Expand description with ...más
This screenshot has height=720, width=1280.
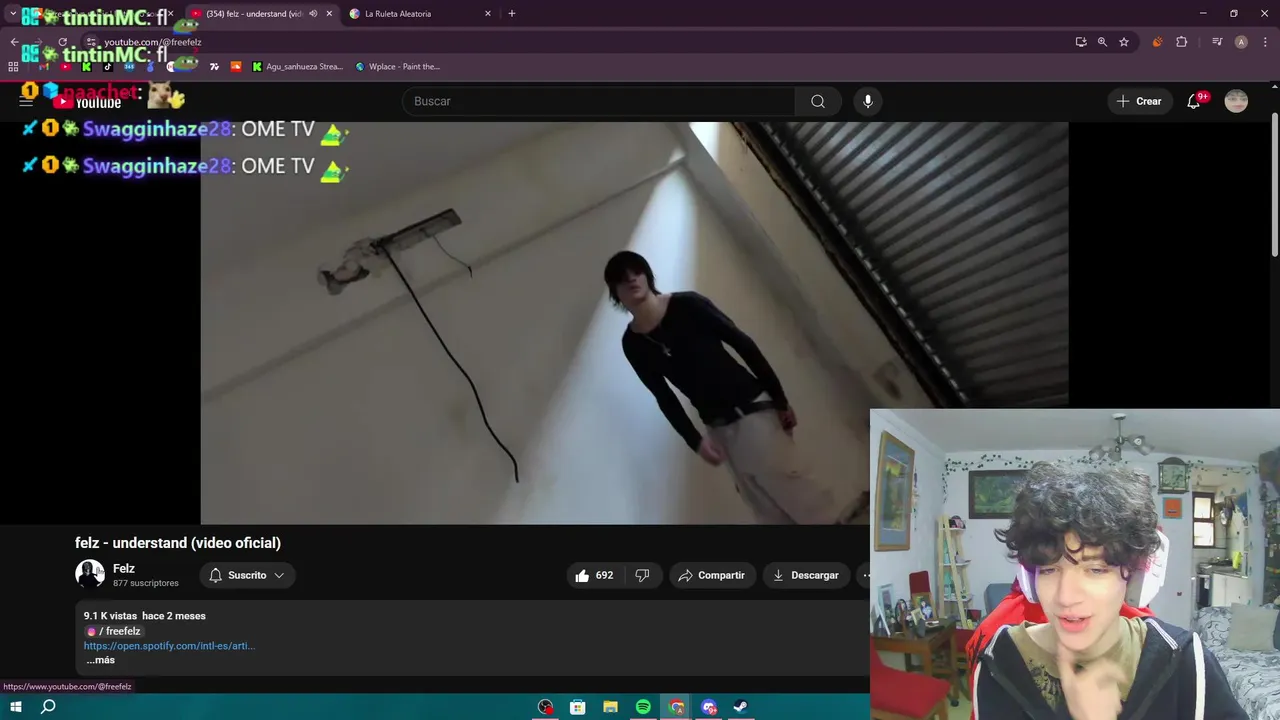[100, 660]
